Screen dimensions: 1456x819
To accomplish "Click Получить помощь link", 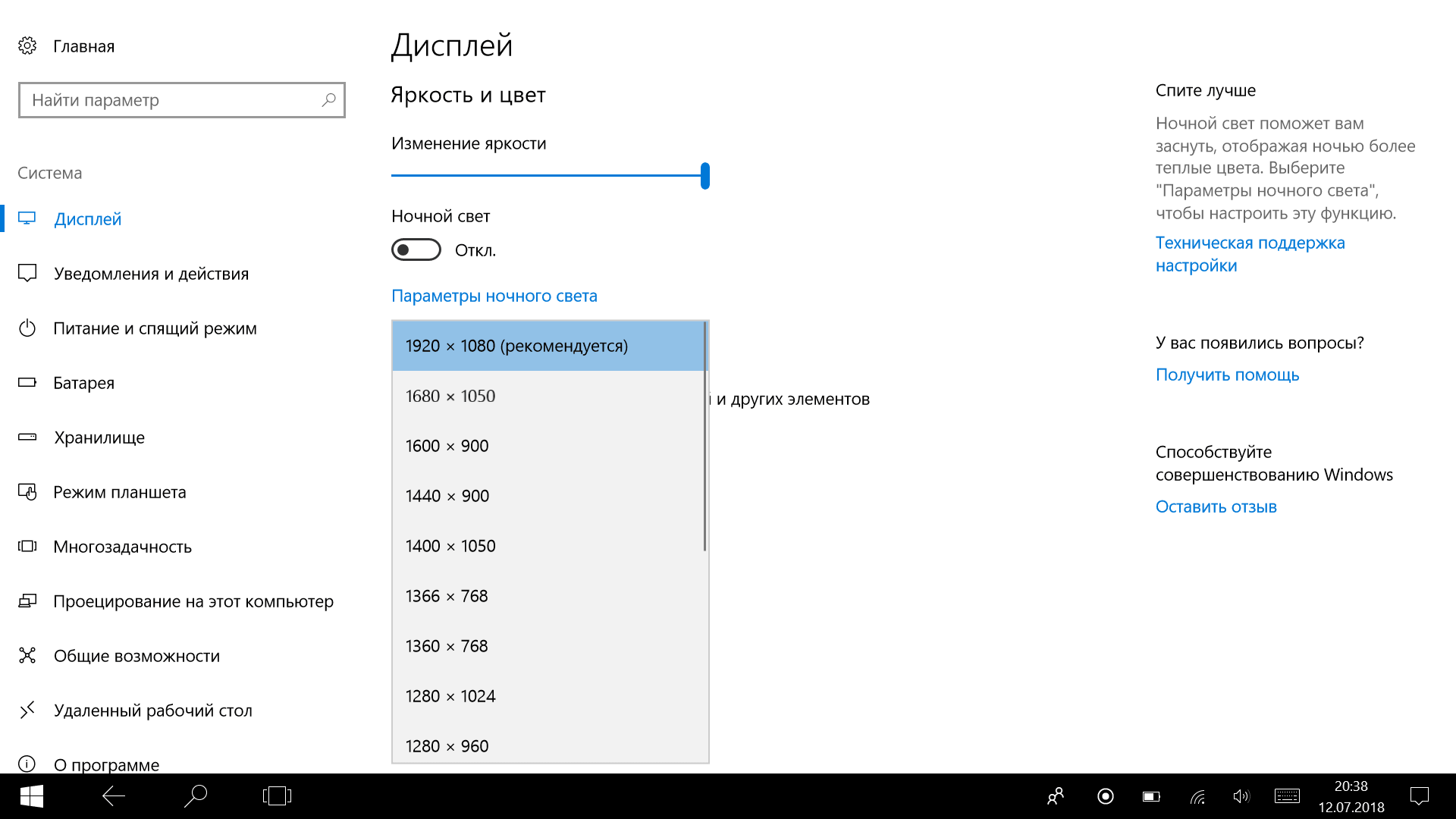I will coord(1227,375).
